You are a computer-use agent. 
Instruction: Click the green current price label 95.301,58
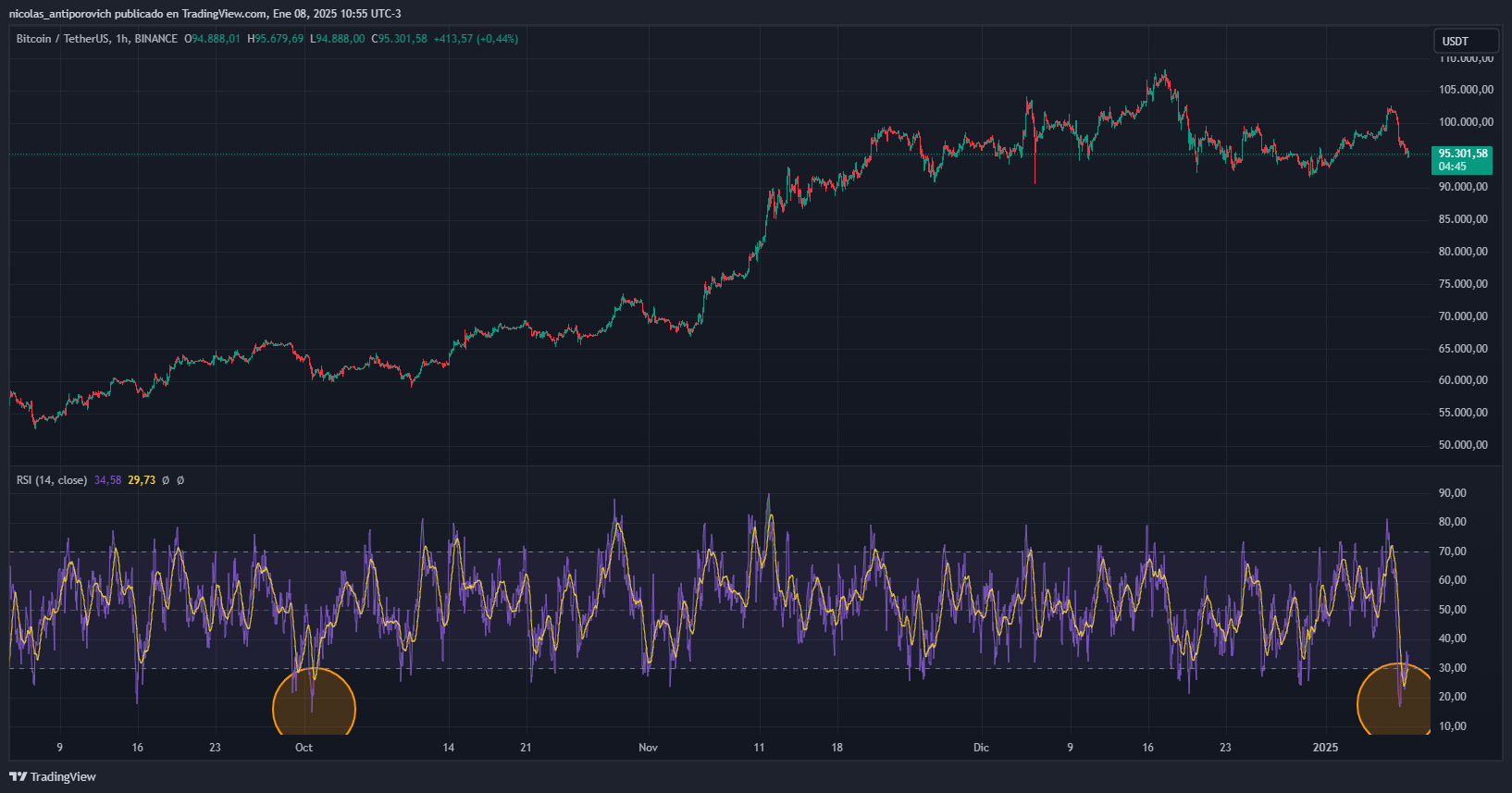tap(1461, 159)
